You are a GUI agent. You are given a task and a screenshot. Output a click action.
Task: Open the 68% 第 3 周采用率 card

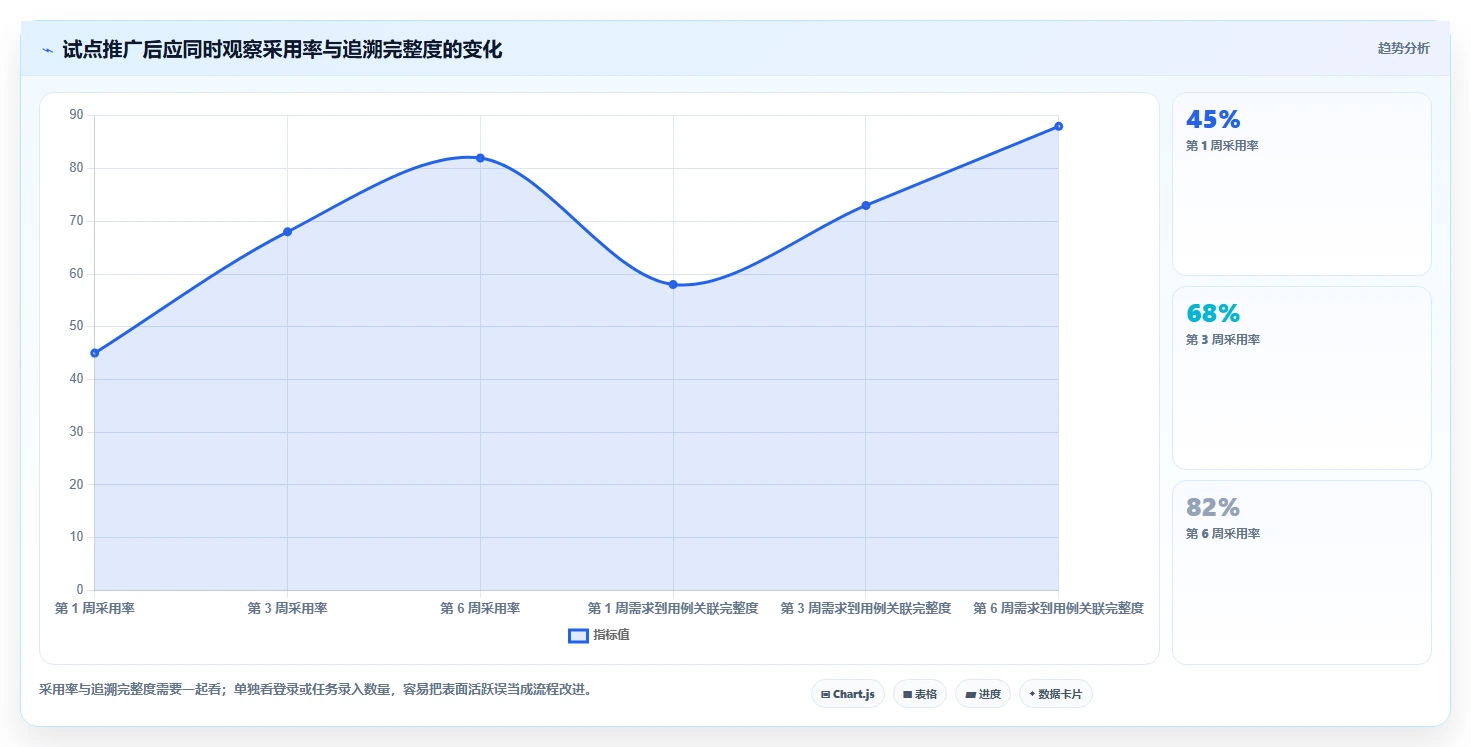tap(1301, 378)
